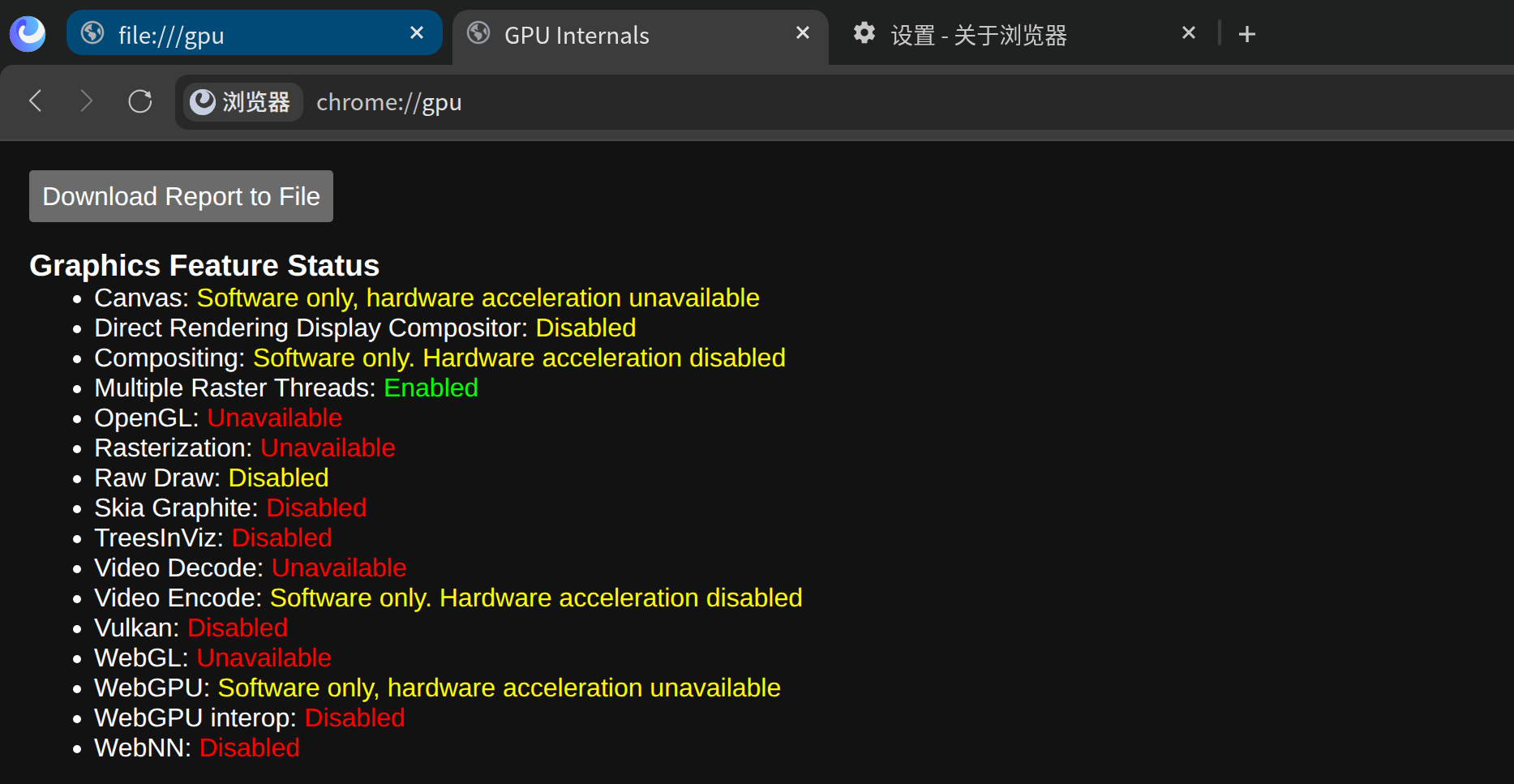
Task: Click the Graphics Feature Status heading
Action: [204, 265]
